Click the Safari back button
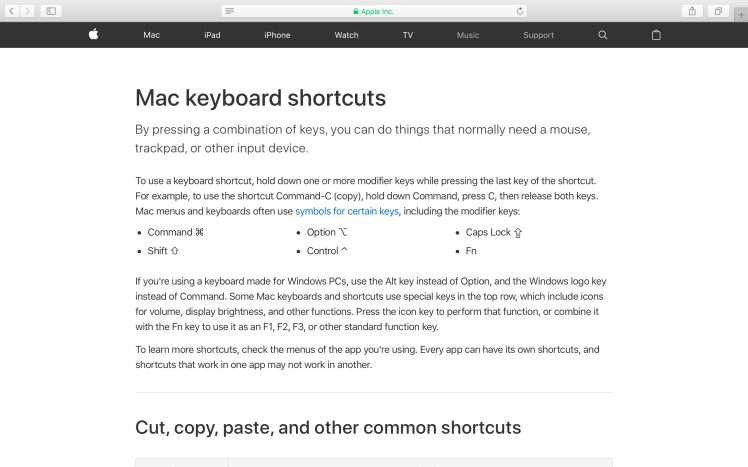748x467 pixels. (x=10, y=10)
